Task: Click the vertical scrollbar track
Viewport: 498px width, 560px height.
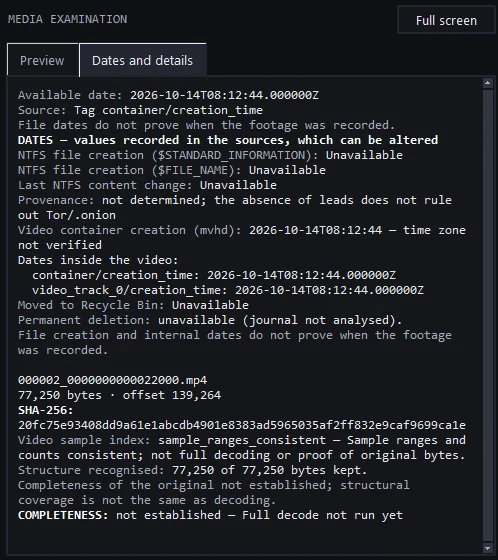Action: pos(488,315)
